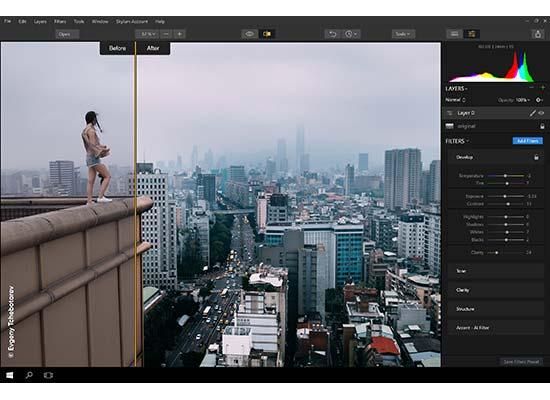Open the Help menu
The width and height of the screenshot is (550, 400).
point(160,21)
